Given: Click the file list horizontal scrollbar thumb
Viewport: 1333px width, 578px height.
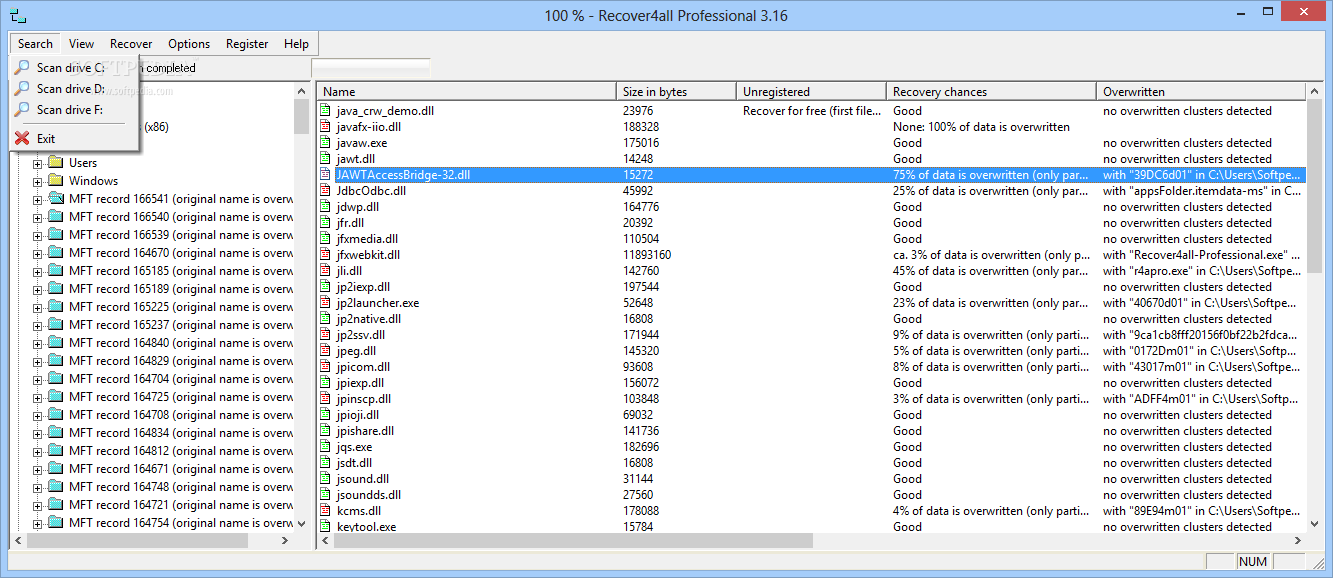Looking at the screenshot, I should pyautogui.click(x=573, y=540).
